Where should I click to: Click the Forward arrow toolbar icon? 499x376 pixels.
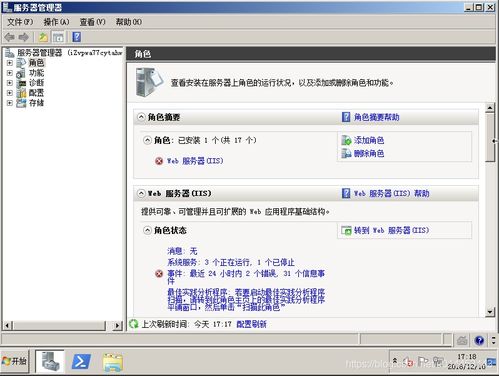pyautogui.click(x=23, y=37)
